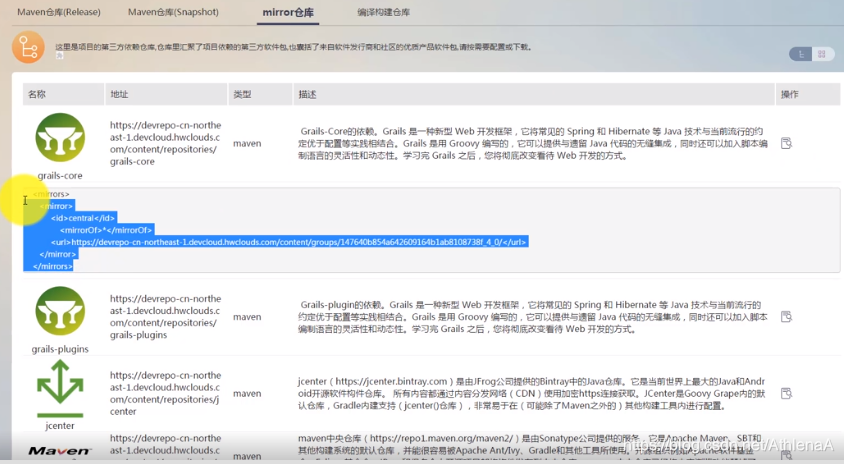This screenshot has width=844, height=464.
Task: Click the 名称 column header
Action: coord(64,94)
